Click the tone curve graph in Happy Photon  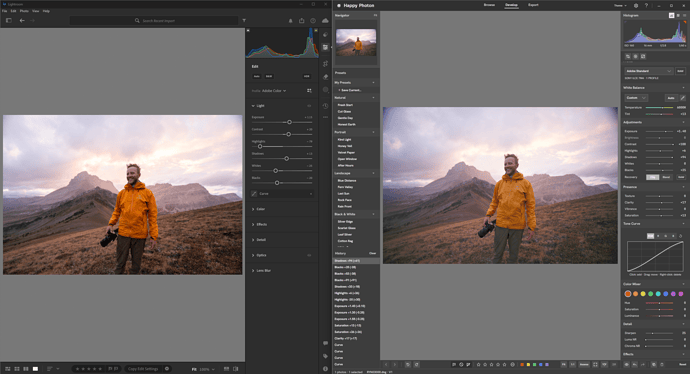[655, 257]
